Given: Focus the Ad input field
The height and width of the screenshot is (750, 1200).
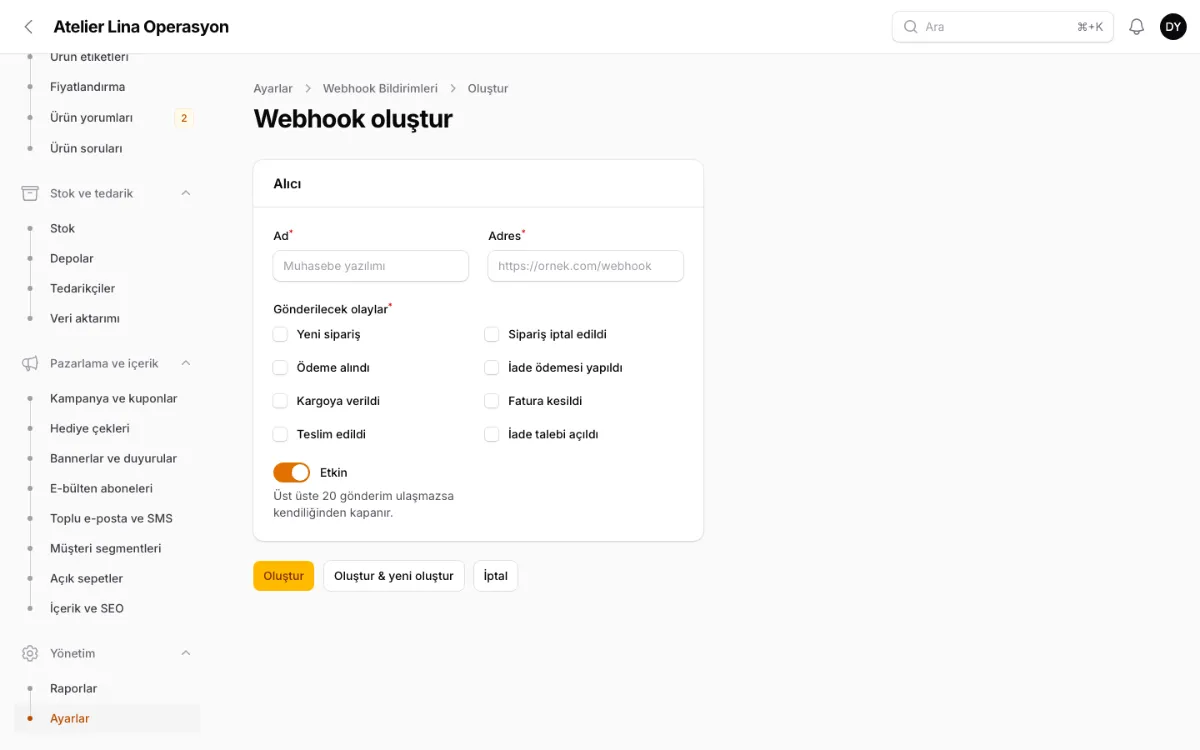Looking at the screenshot, I should (x=371, y=266).
